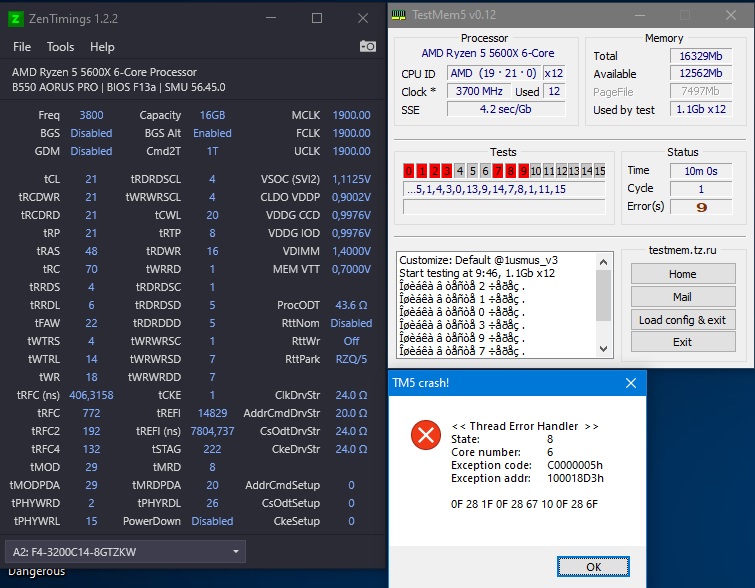755x588 pixels.
Task: Click the FCLK value 1900.00
Action: [x=351, y=133]
